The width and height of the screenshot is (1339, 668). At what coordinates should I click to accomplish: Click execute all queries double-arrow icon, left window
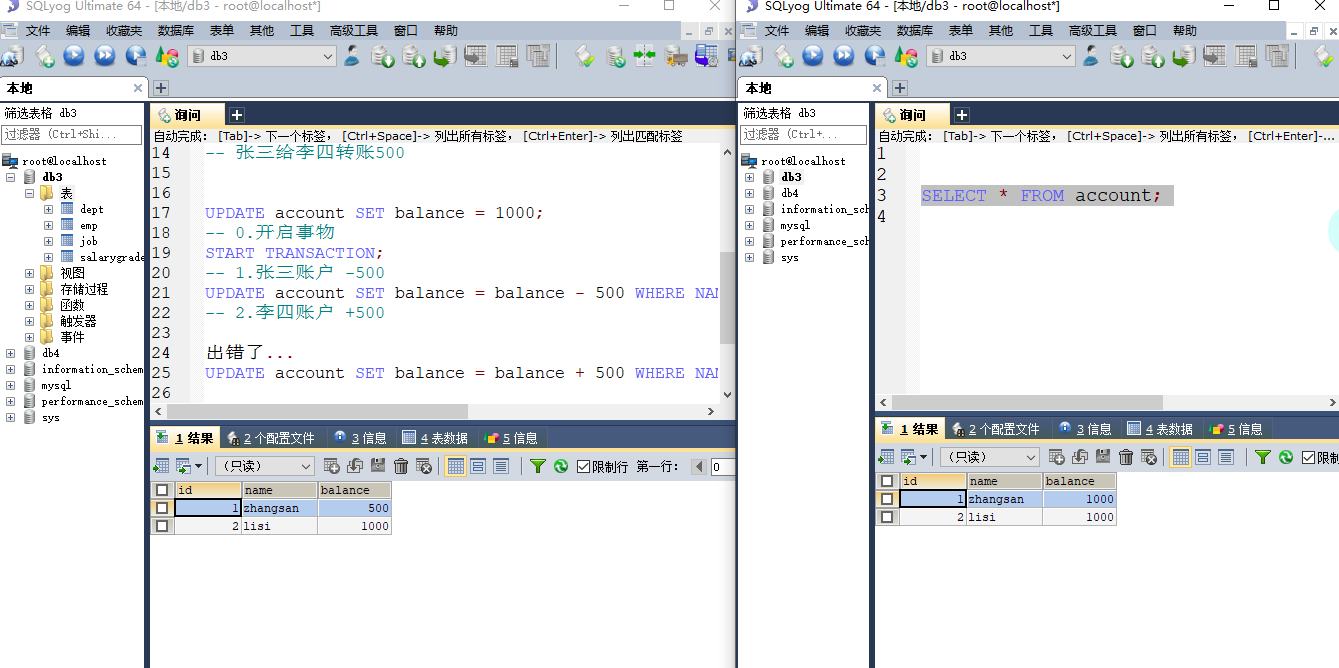(105, 56)
